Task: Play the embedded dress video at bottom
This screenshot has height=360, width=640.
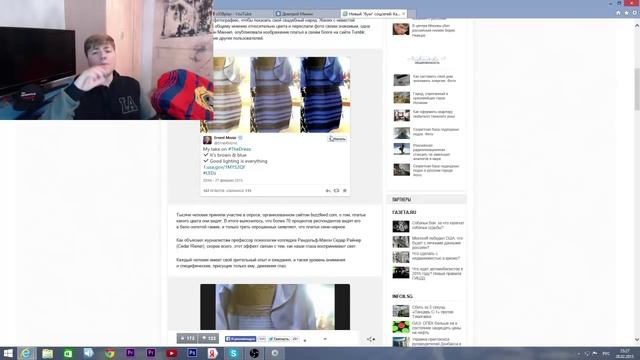Action: coord(275,307)
